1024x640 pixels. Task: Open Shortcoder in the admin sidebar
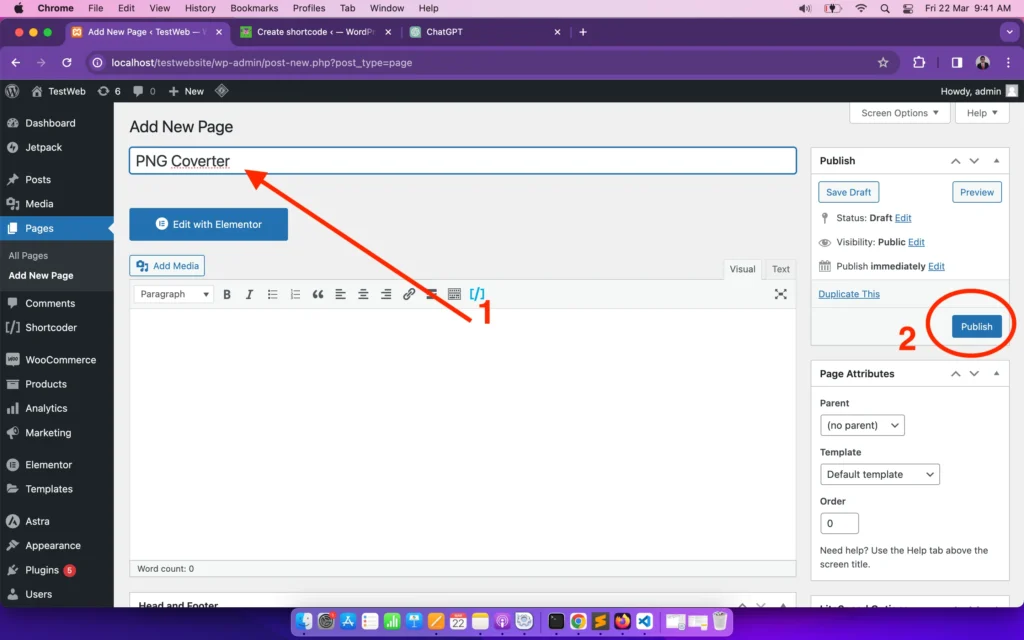tap(57, 328)
